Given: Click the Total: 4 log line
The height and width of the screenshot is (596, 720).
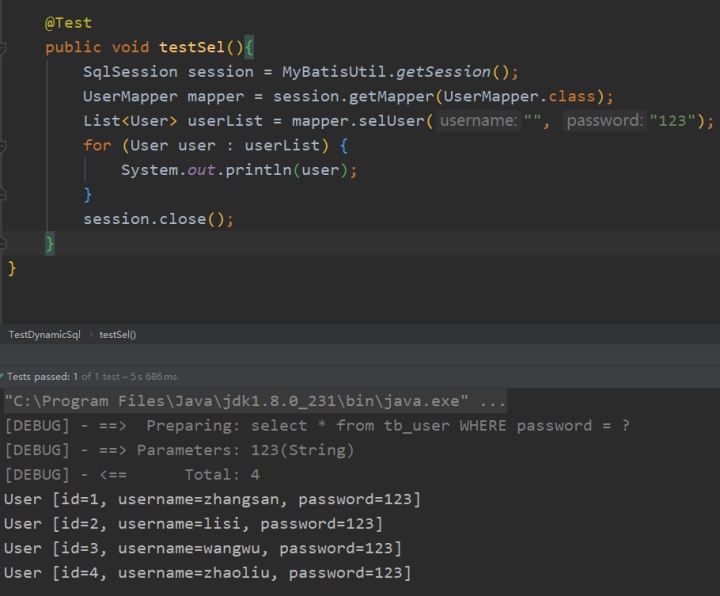Looking at the screenshot, I should point(132,475).
